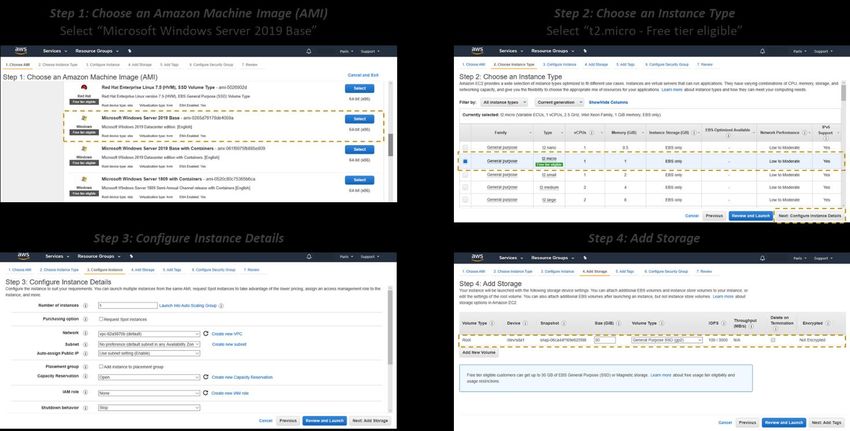Open the Current generation filter dropdown
850x431 pixels.
click(x=559, y=102)
